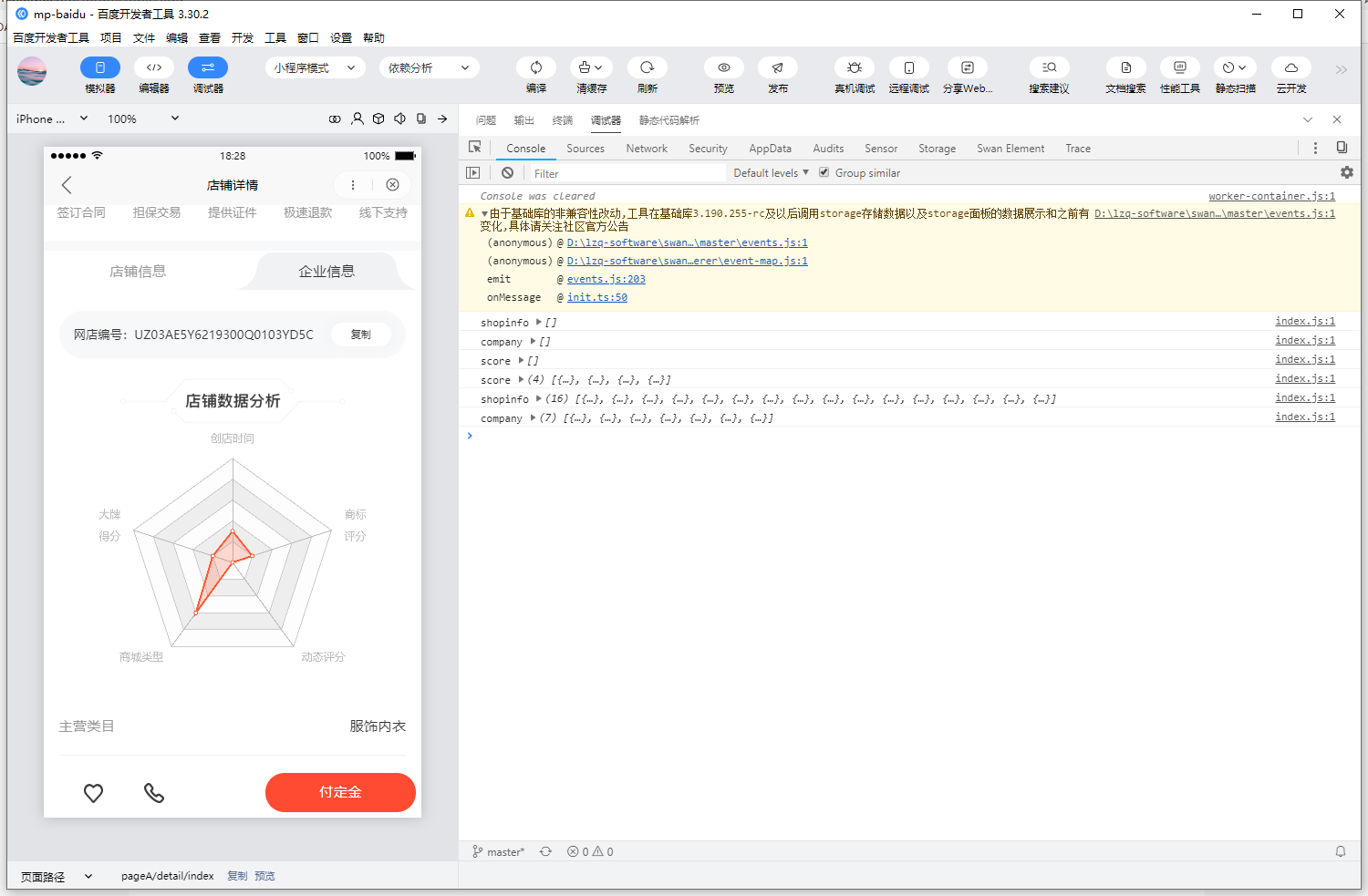Toggle the 模拟器 simulator panel
The width and height of the screenshot is (1368, 896).
click(100, 67)
